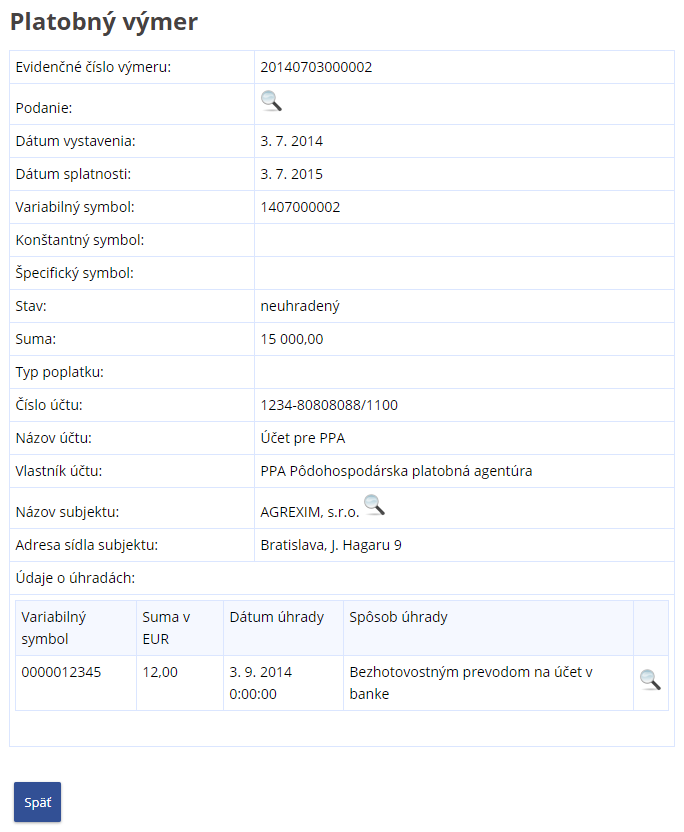The width and height of the screenshot is (684, 832).
Task: Click the status value neuhradený
Action: pyautogui.click(x=300, y=306)
